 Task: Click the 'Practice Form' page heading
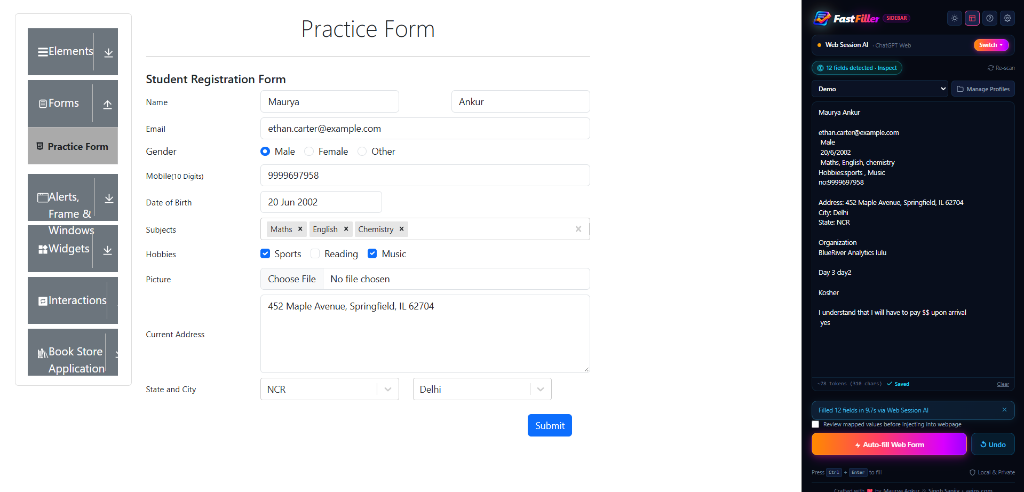click(368, 29)
